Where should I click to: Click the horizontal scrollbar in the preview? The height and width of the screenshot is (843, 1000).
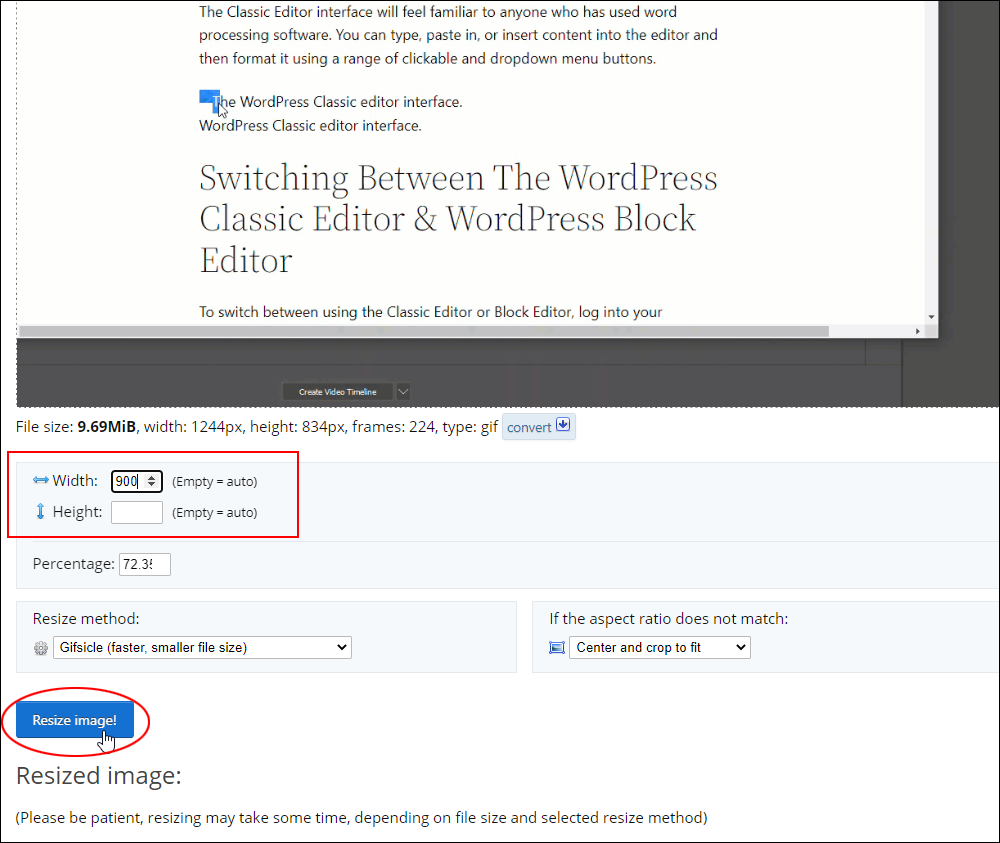click(x=424, y=332)
